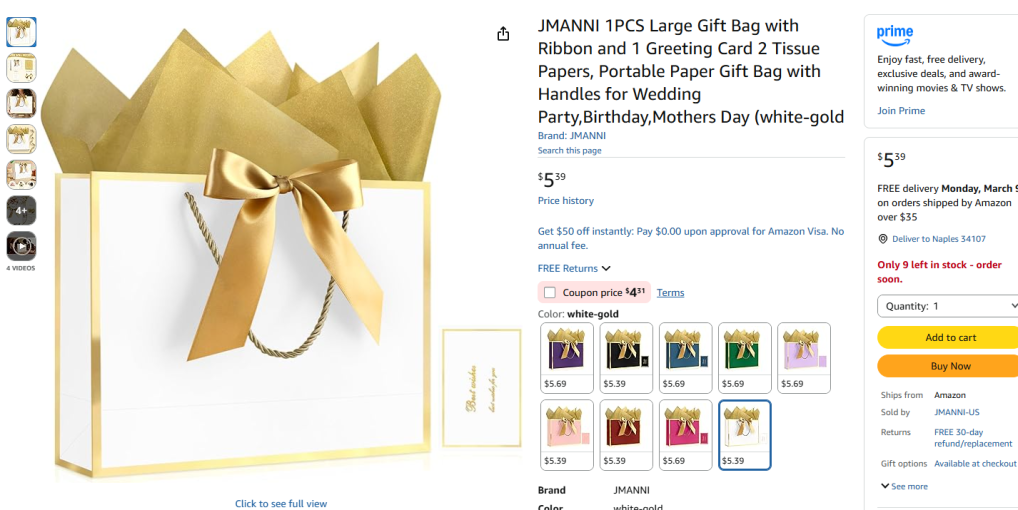The height and width of the screenshot is (510, 1018).
Task: Play the product videos thumbnail
Action: pos(21,246)
